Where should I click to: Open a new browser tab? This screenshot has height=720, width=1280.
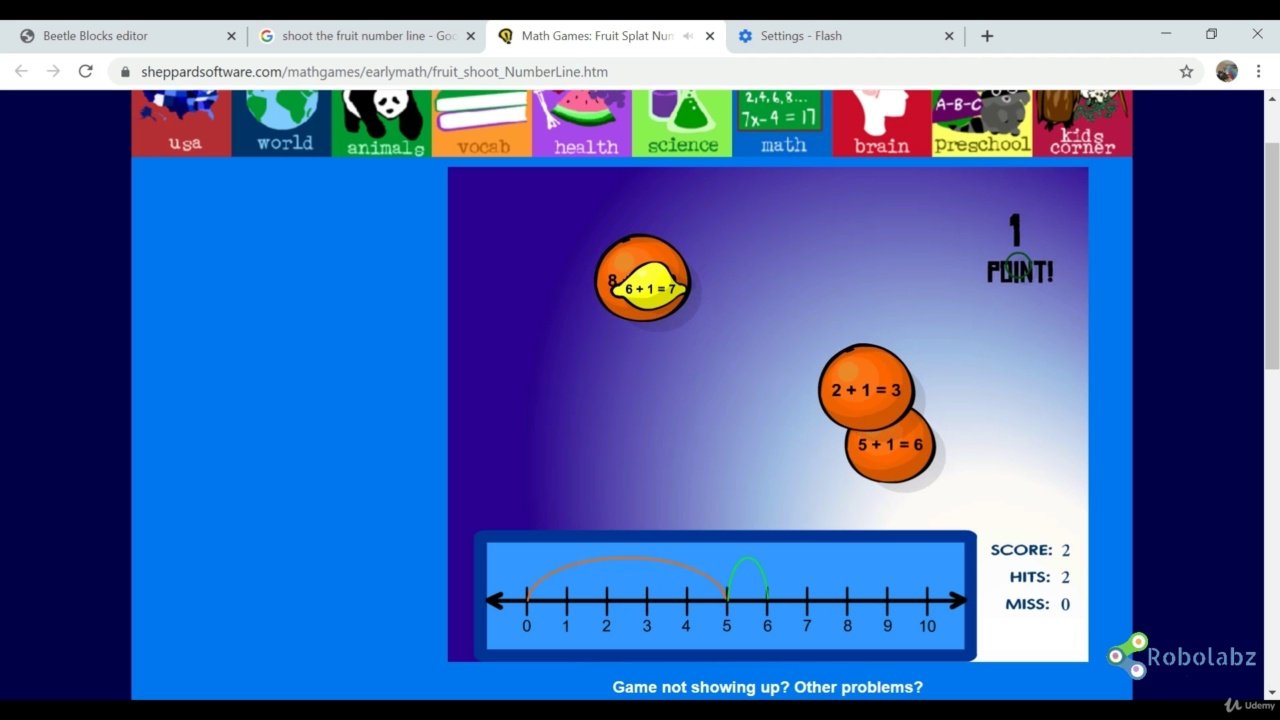click(x=987, y=36)
